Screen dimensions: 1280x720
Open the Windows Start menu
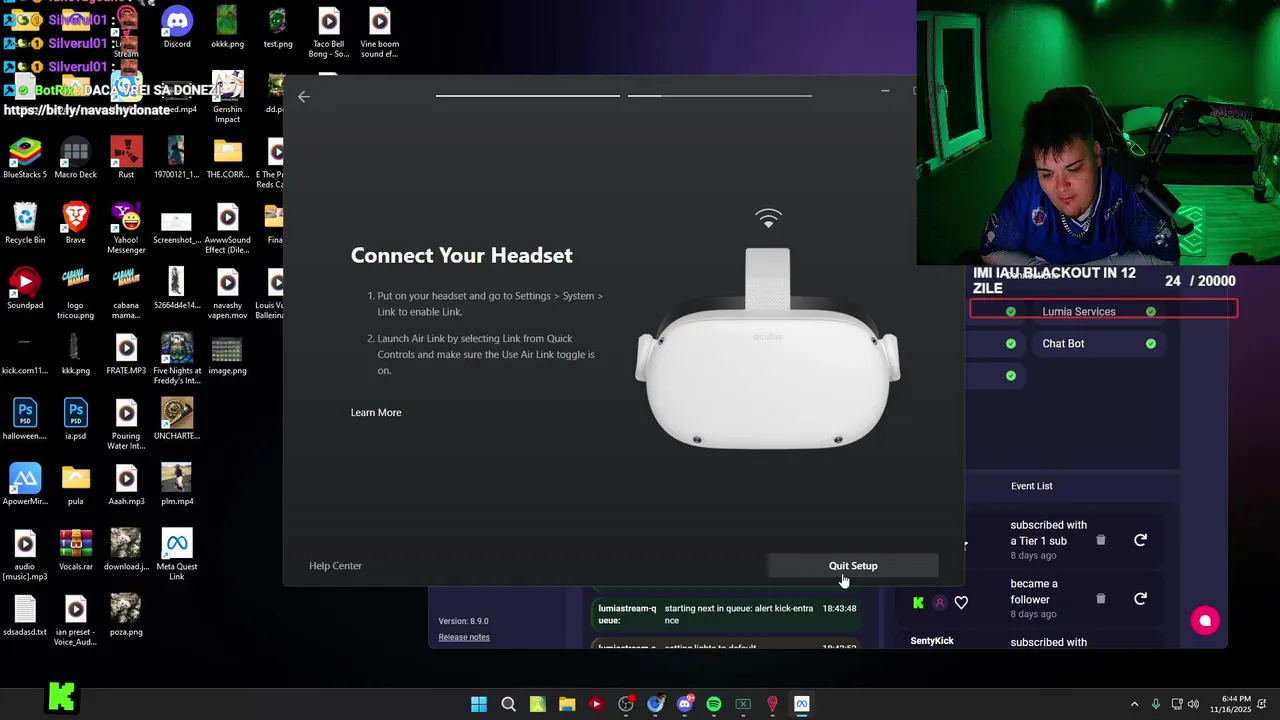pos(479,704)
